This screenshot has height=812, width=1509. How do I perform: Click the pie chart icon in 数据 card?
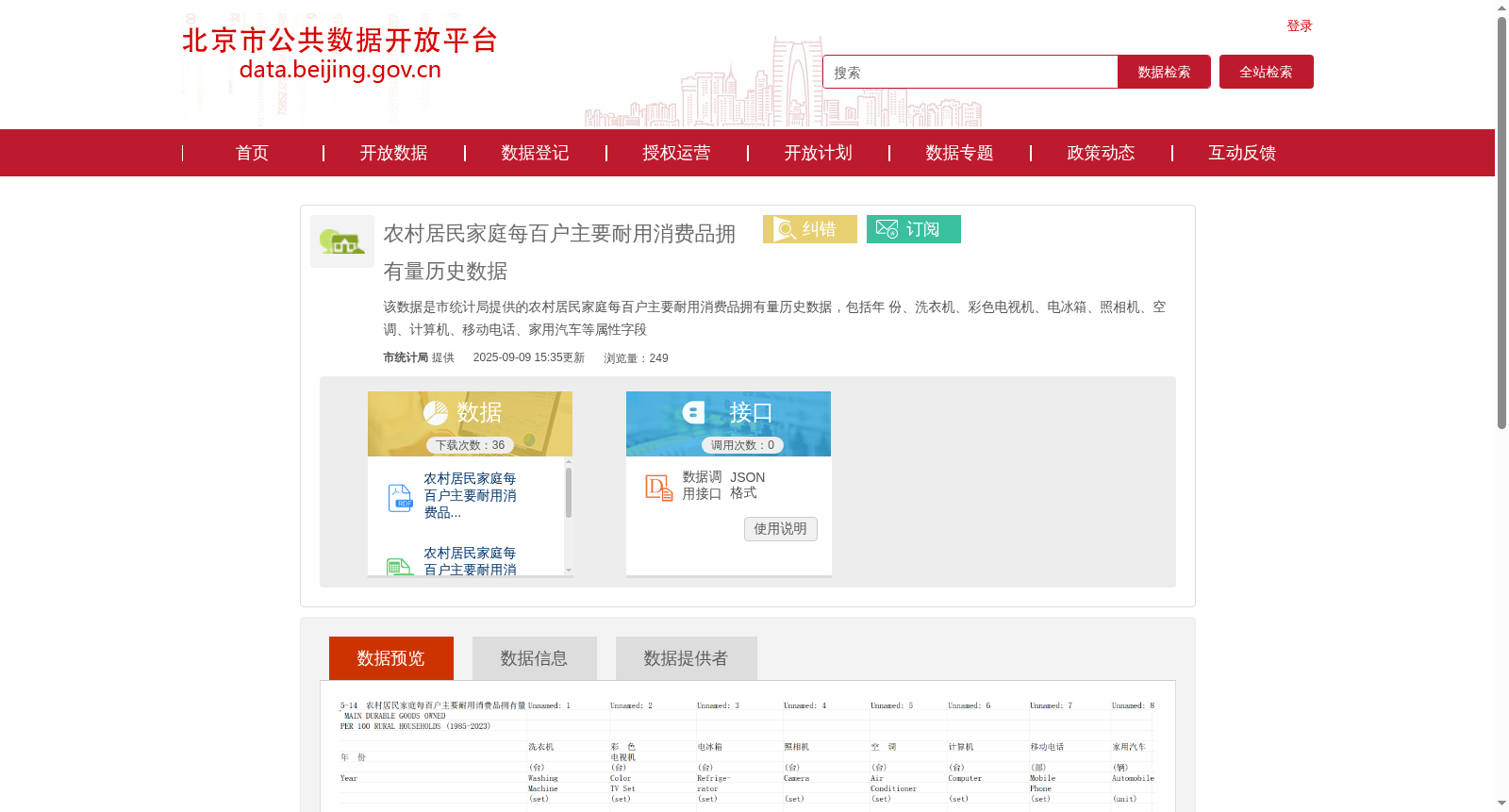tap(436, 412)
